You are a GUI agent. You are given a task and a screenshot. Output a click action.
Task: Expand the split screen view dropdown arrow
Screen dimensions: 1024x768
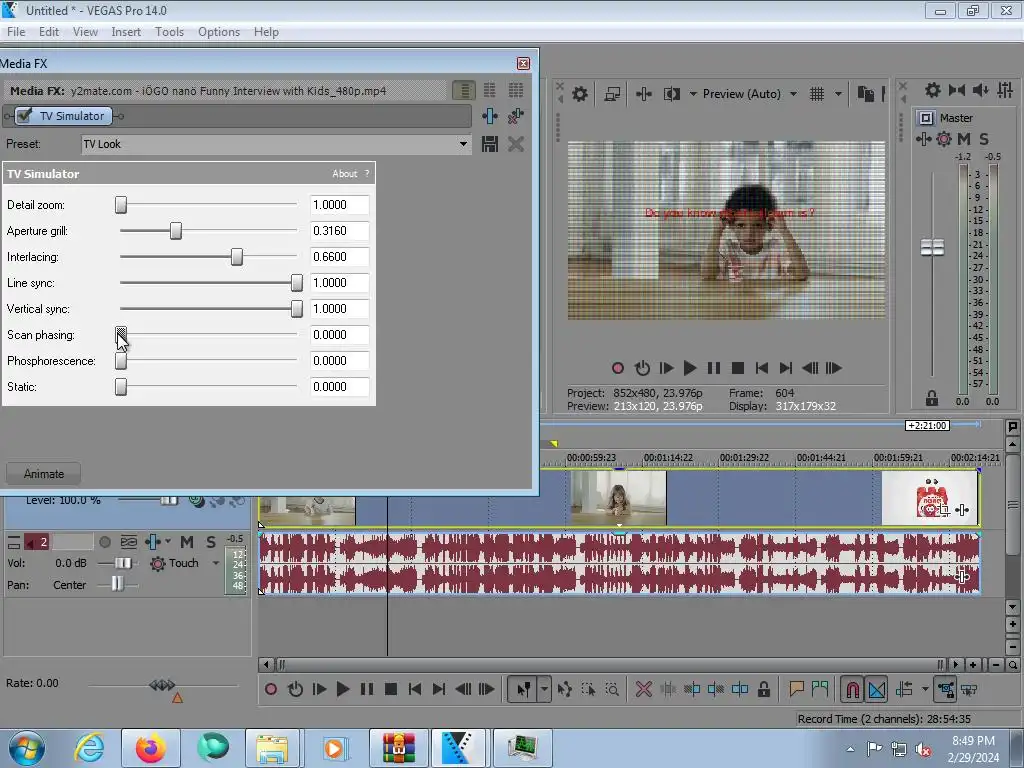(692, 94)
